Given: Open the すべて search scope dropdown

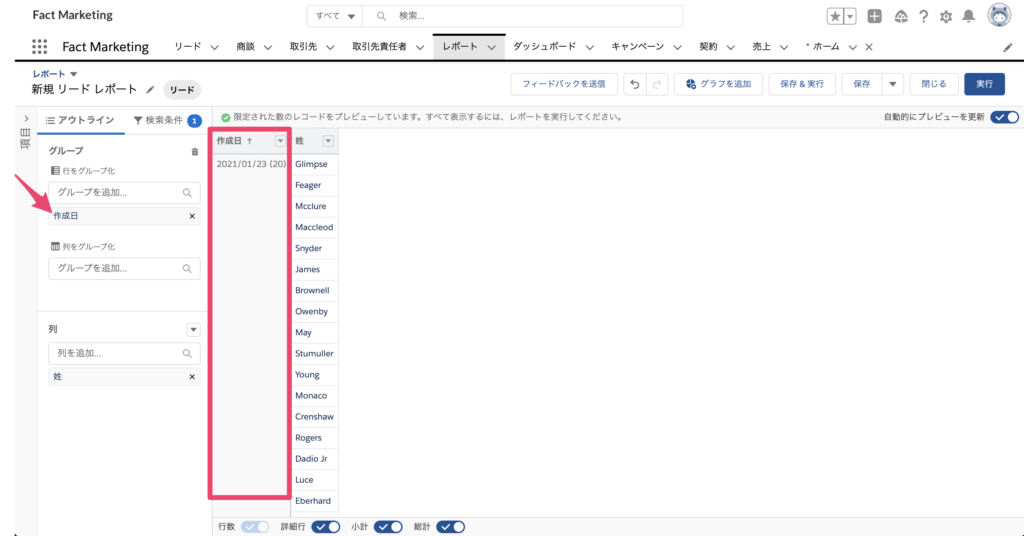Looking at the screenshot, I should pos(334,16).
